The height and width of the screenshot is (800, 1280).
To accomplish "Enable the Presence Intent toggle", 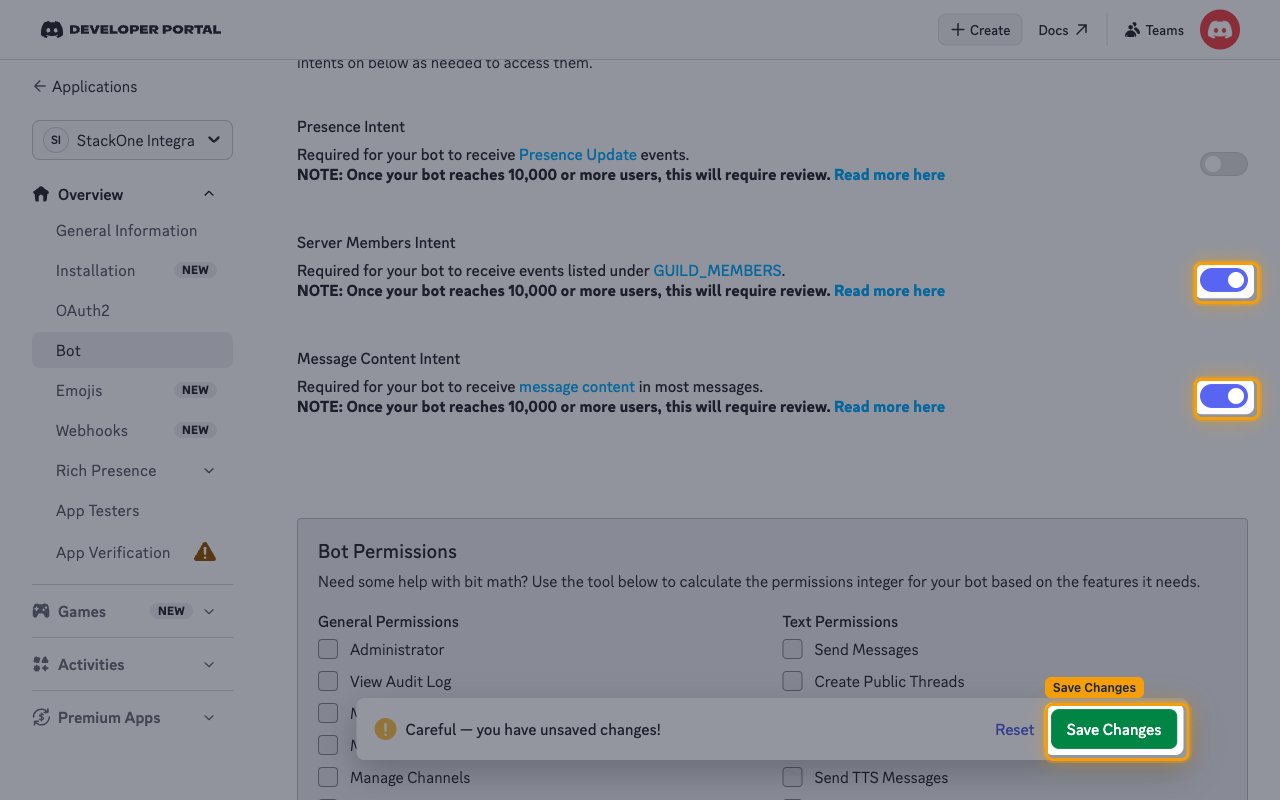I will click(1224, 164).
